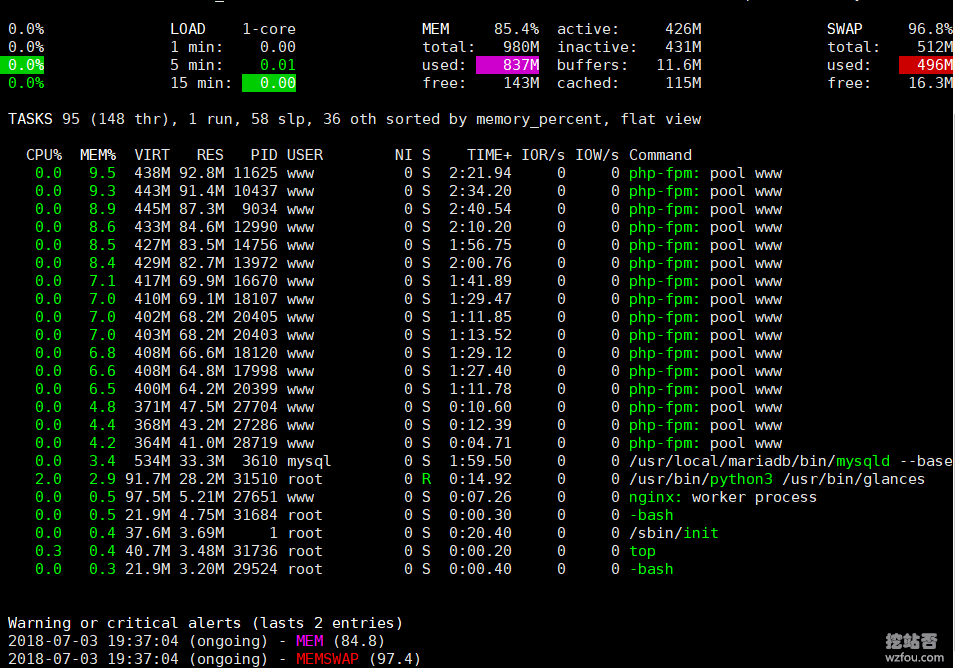The width and height of the screenshot is (955, 668).
Task: Click the MEM (84.8) ongoing alert
Action: 340,641
